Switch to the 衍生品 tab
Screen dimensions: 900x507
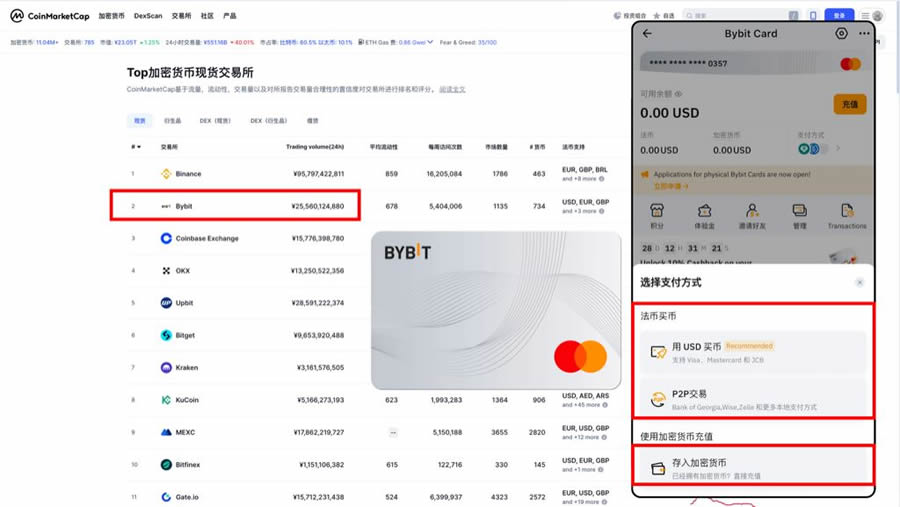point(173,121)
